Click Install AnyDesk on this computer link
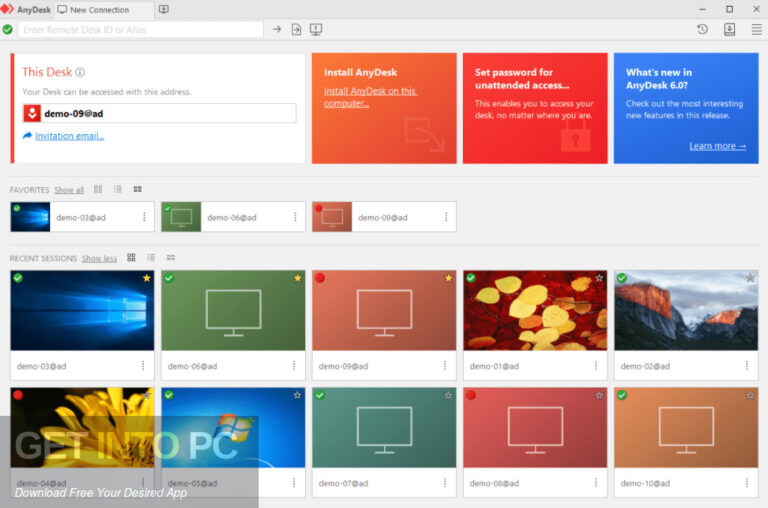This screenshot has width=768, height=508. (x=370, y=97)
